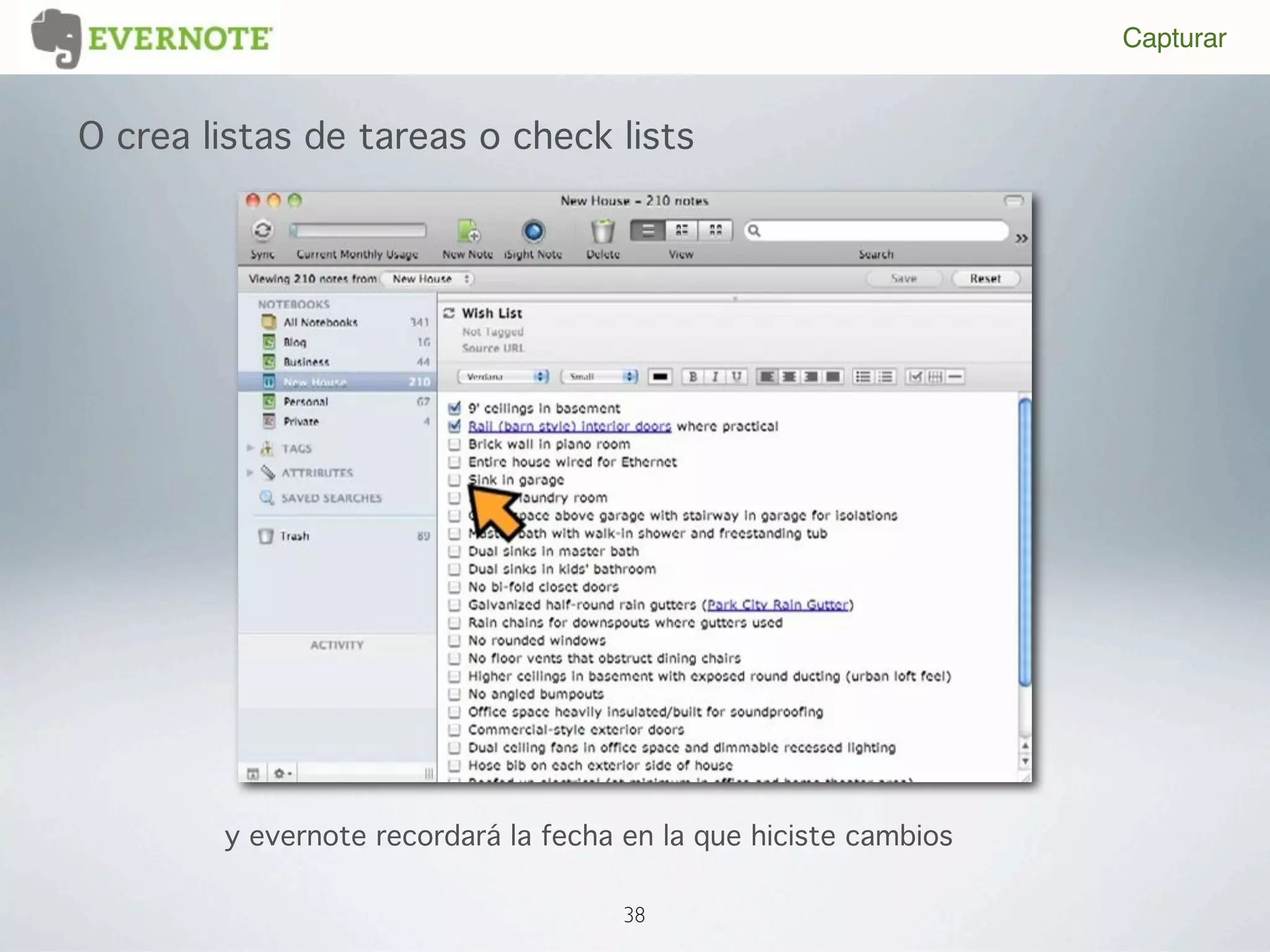Check 'Sink in garage' item

point(455,480)
